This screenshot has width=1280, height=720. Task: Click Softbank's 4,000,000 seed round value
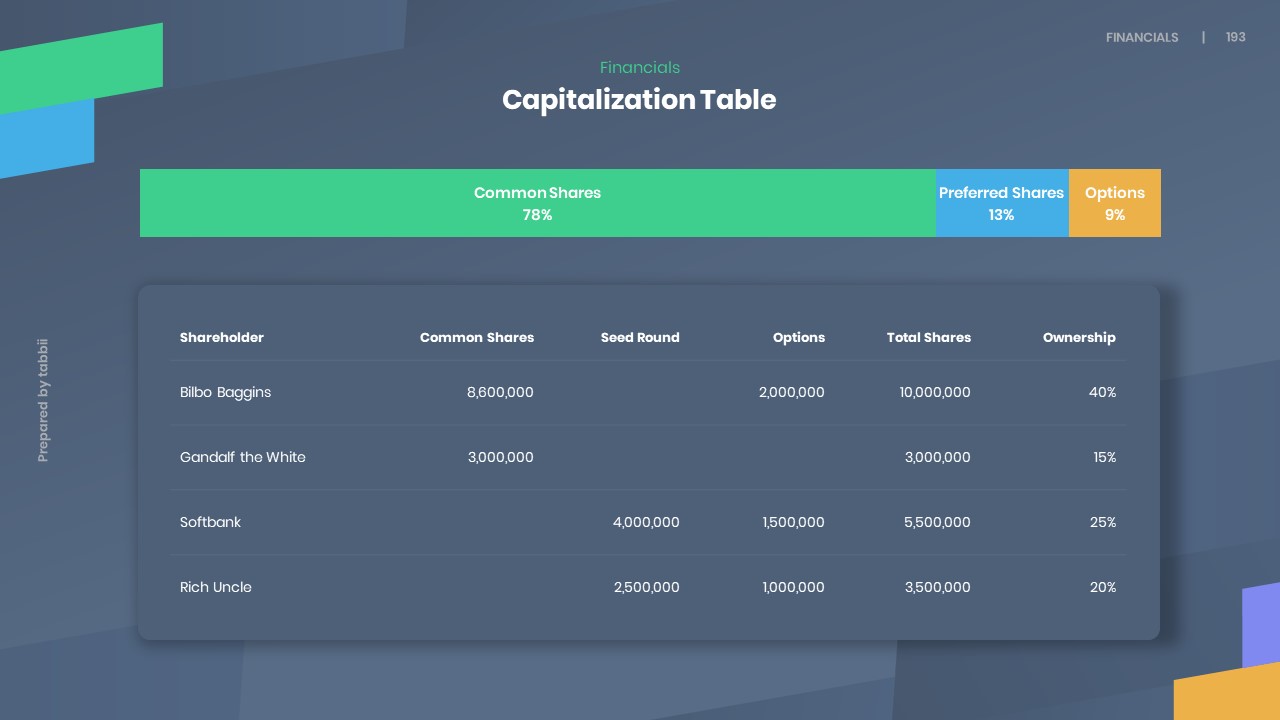tap(646, 523)
